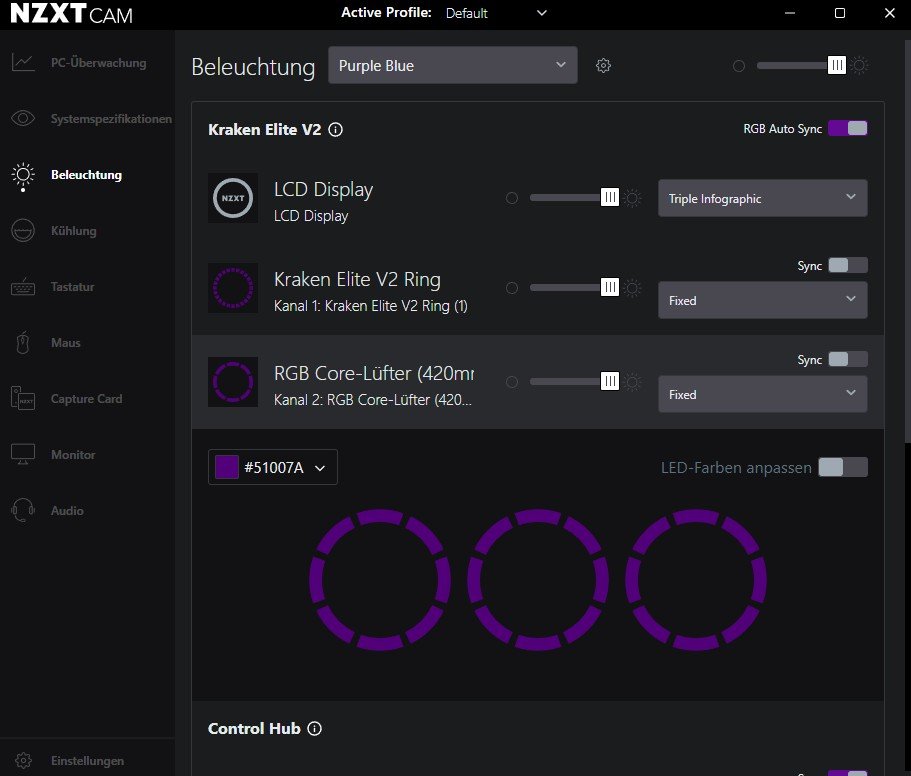The height and width of the screenshot is (776, 911).
Task: Click the Maus mouse icon
Action: tap(23, 343)
